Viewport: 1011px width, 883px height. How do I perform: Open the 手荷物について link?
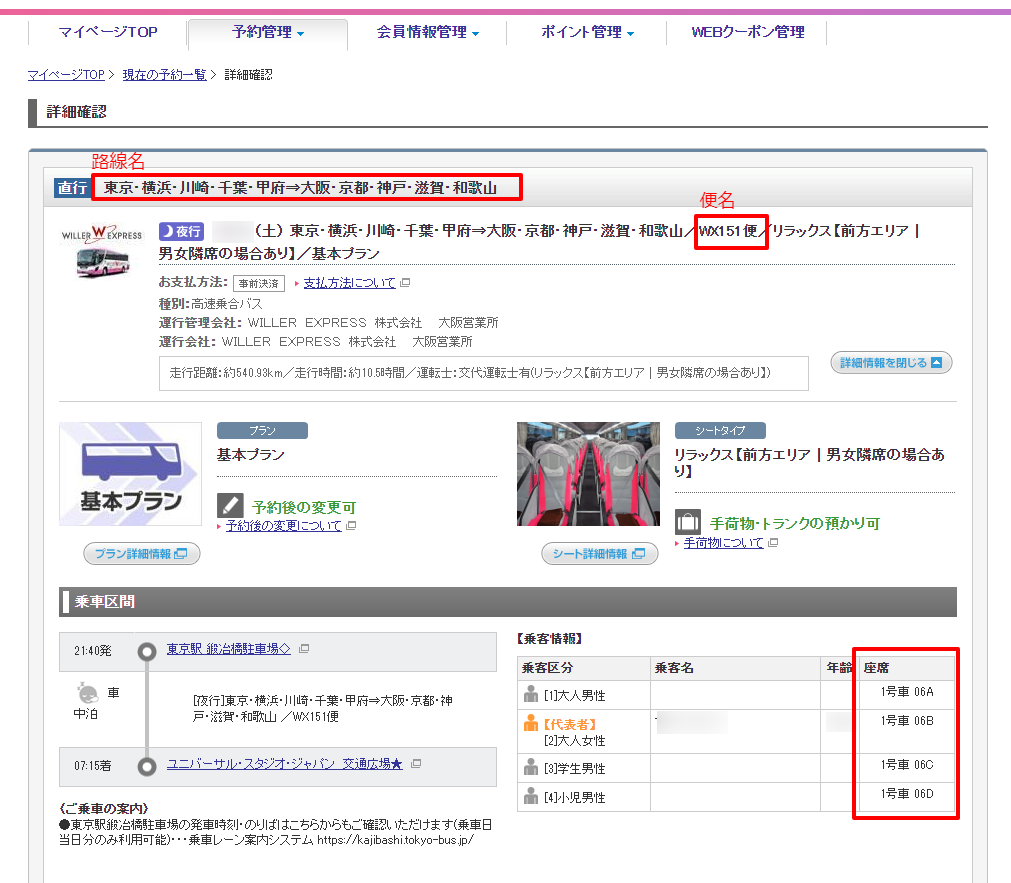[723, 543]
